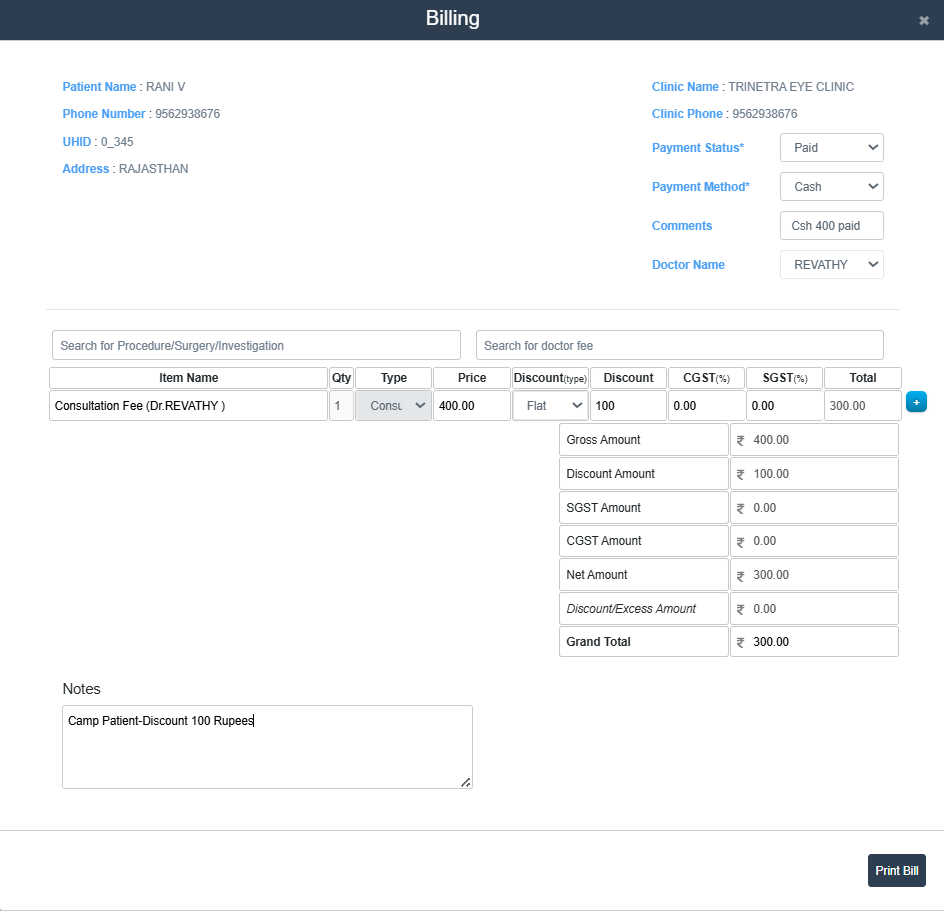Open the item Type dropdown
Image resolution: width=944 pixels, height=911 pixels.
point(393,406)
